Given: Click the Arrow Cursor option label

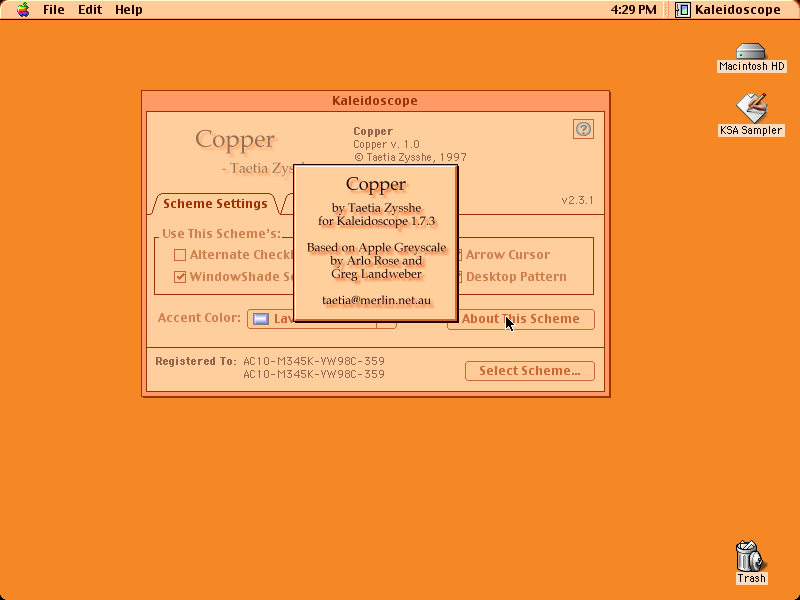Looking at the screenshot, I should pos(508,255).
